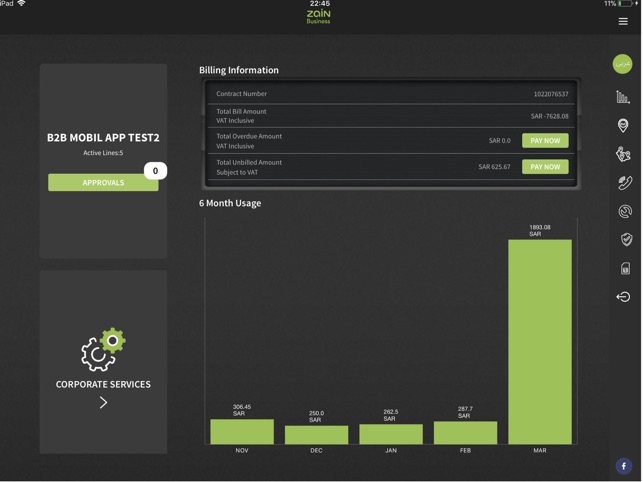The image size is (643, 482).
Task: Click the Wi-Fi status icon
Action: [x=21, y=3]
